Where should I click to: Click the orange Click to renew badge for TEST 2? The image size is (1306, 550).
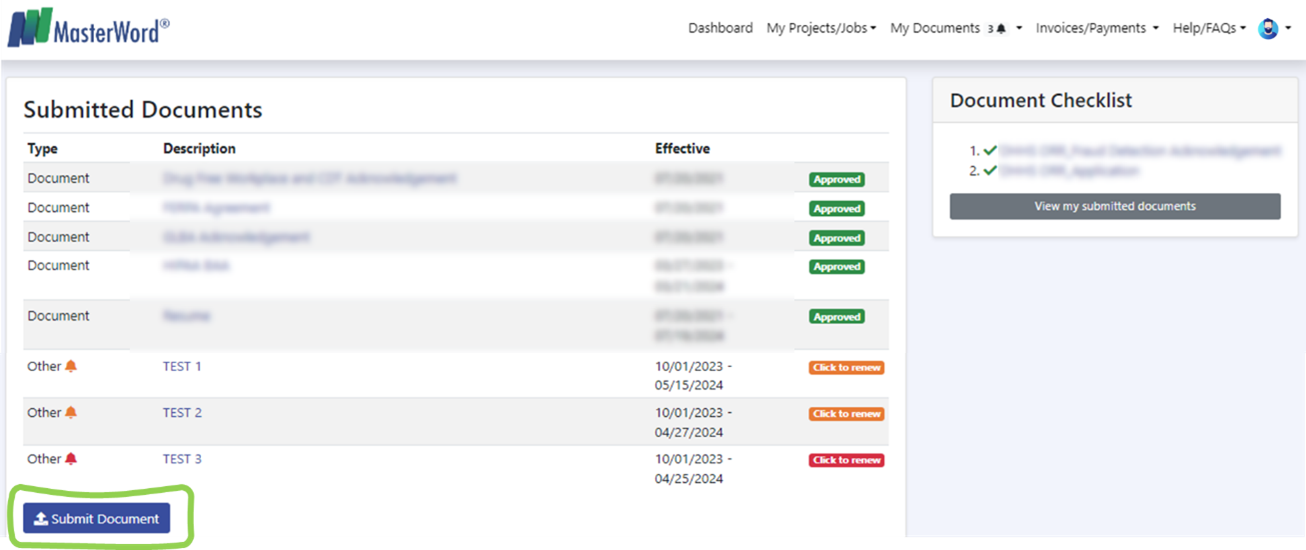[x=846, y=414]
